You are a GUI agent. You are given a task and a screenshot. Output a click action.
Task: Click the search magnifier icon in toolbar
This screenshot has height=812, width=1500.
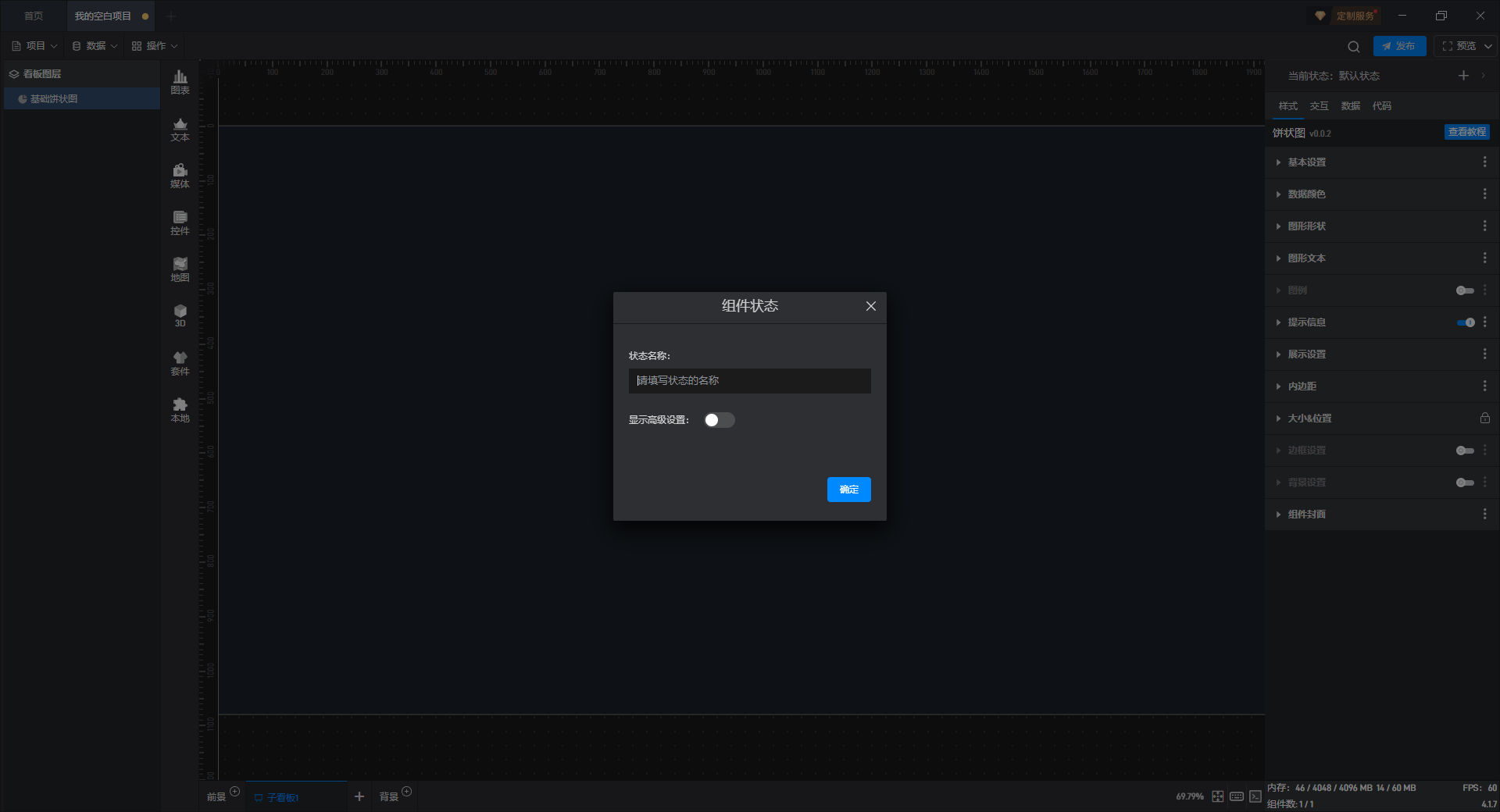1354,46
